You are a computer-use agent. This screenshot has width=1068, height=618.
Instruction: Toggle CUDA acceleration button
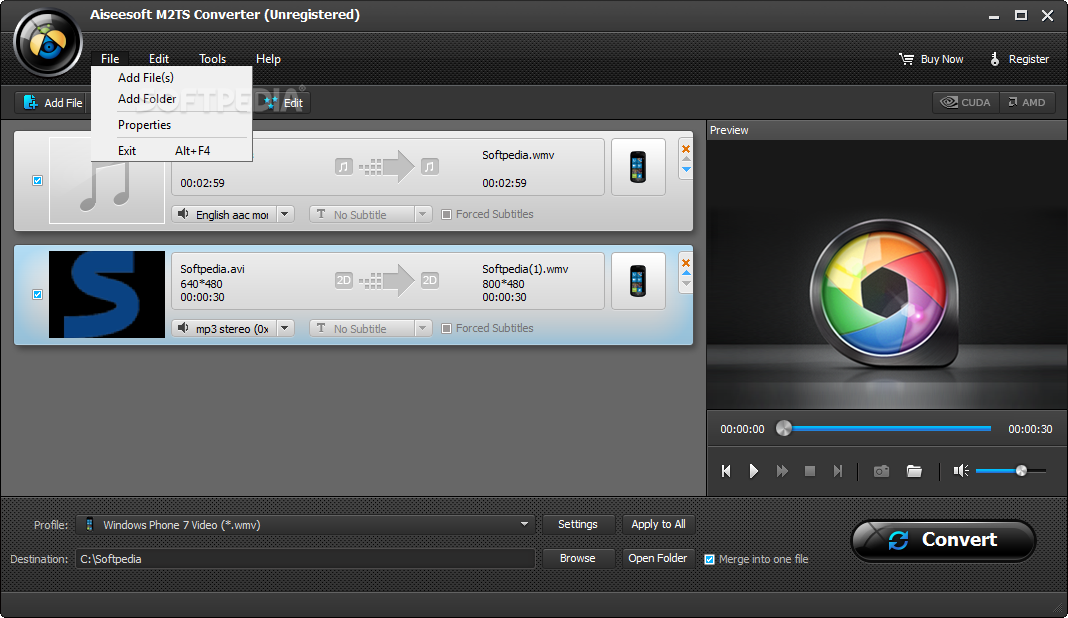(x=966, y=102)
